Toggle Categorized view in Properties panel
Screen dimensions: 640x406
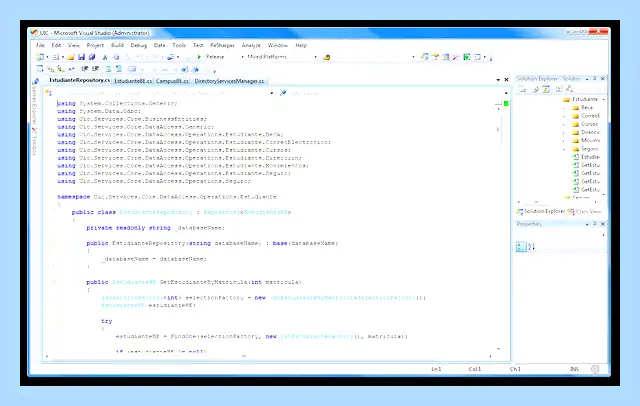521,246
